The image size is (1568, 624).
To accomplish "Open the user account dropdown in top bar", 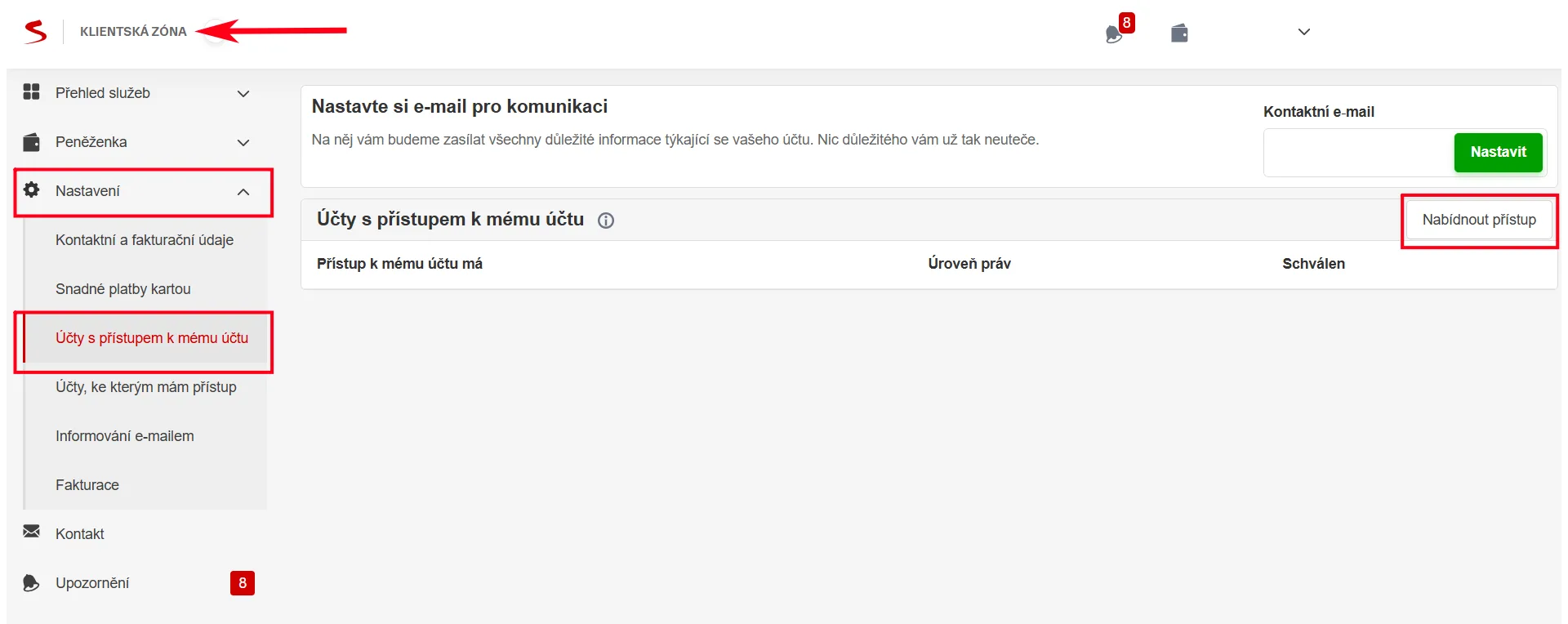I will tap(1304, 32).
